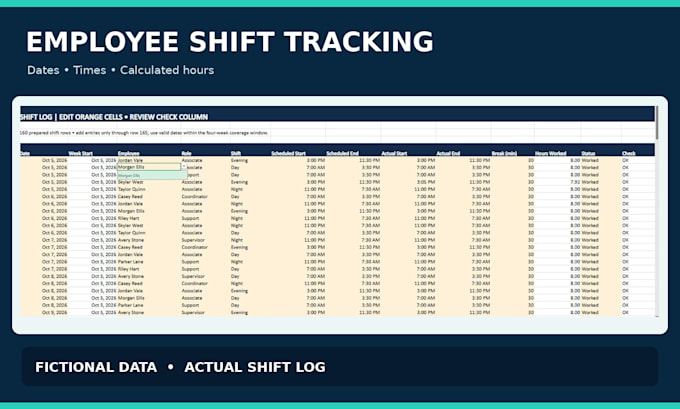Click the 3:05 PM actual start cell
680x409 pixels.
click(426, 182)
